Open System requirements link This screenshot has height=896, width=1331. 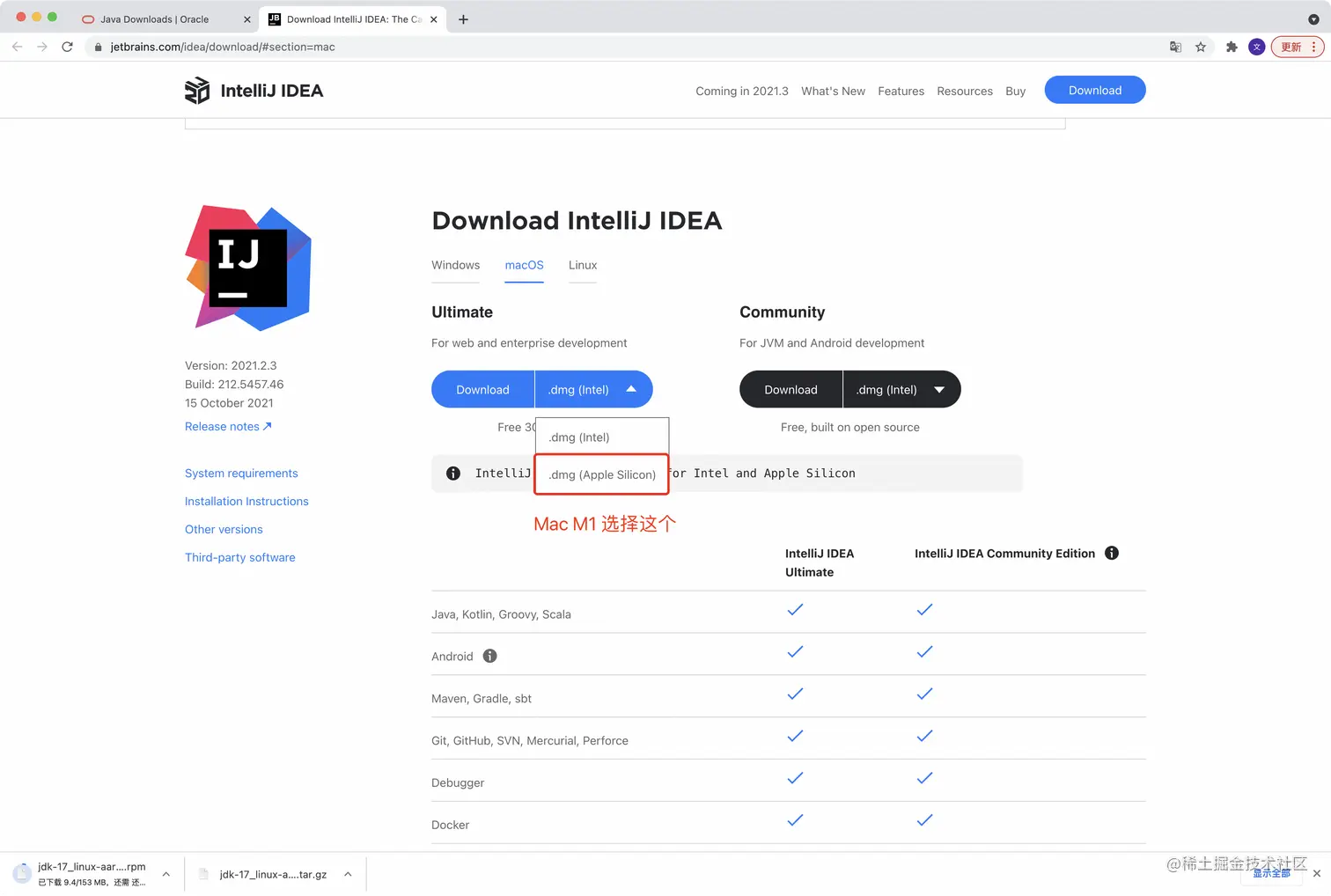click(x=241, y=473)
